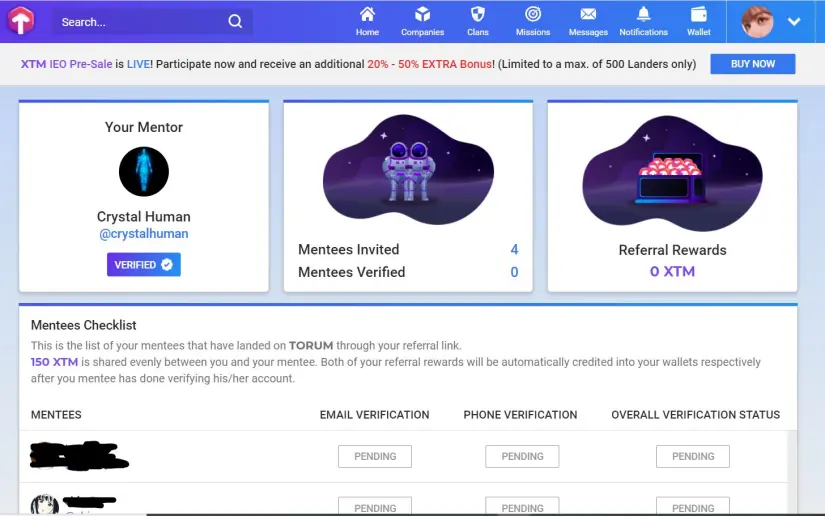Image resolution: width=825 pixels, height=516 pixels.
Task: Click the PHONE VERIFICATION column header
Action: [x=520, y=415]
